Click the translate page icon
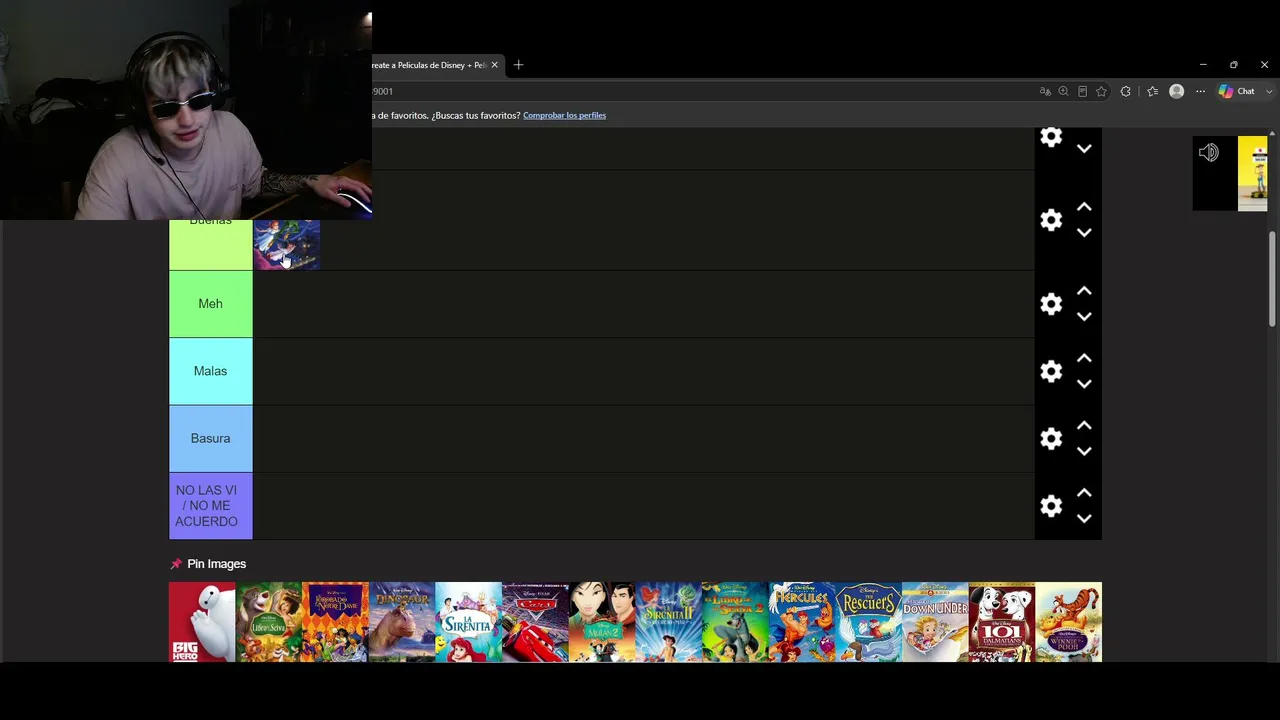 click(x=1045, y=91)
